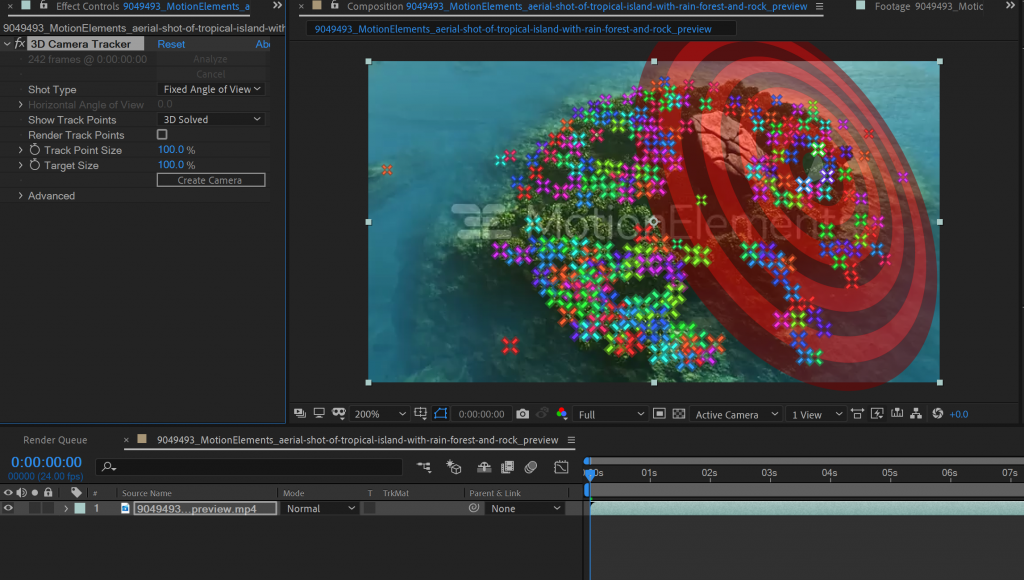Open the Show Track Points dropdown

211,120
